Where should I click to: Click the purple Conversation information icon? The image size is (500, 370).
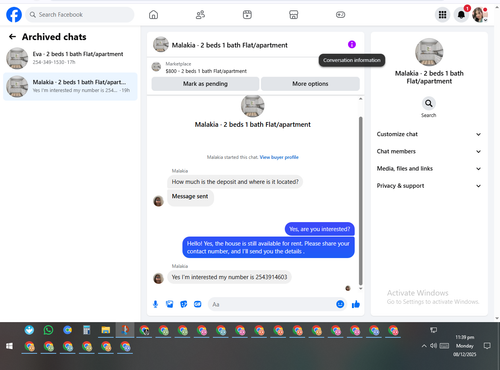[352, 44]
